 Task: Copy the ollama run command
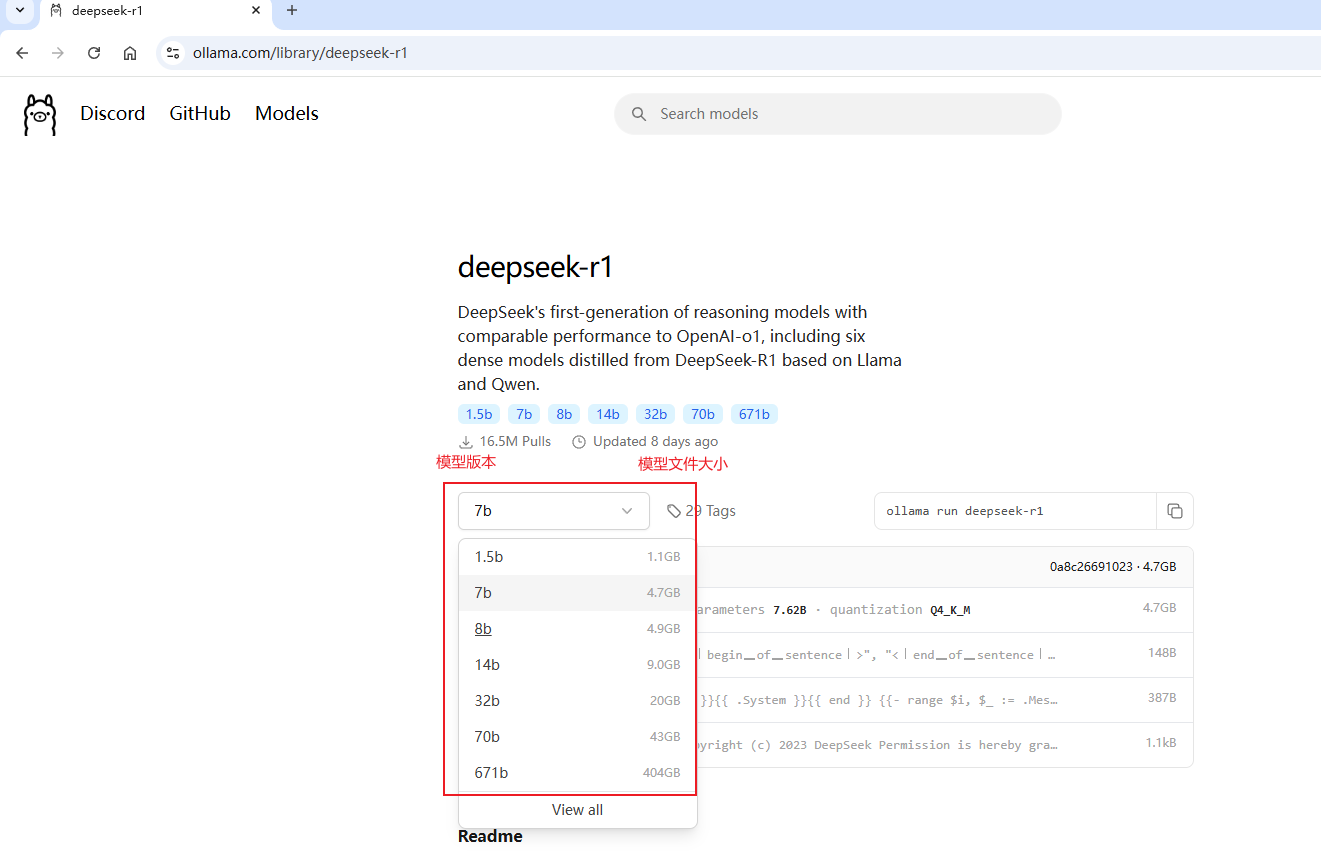pyautogui.click(x=1175, y=511)
